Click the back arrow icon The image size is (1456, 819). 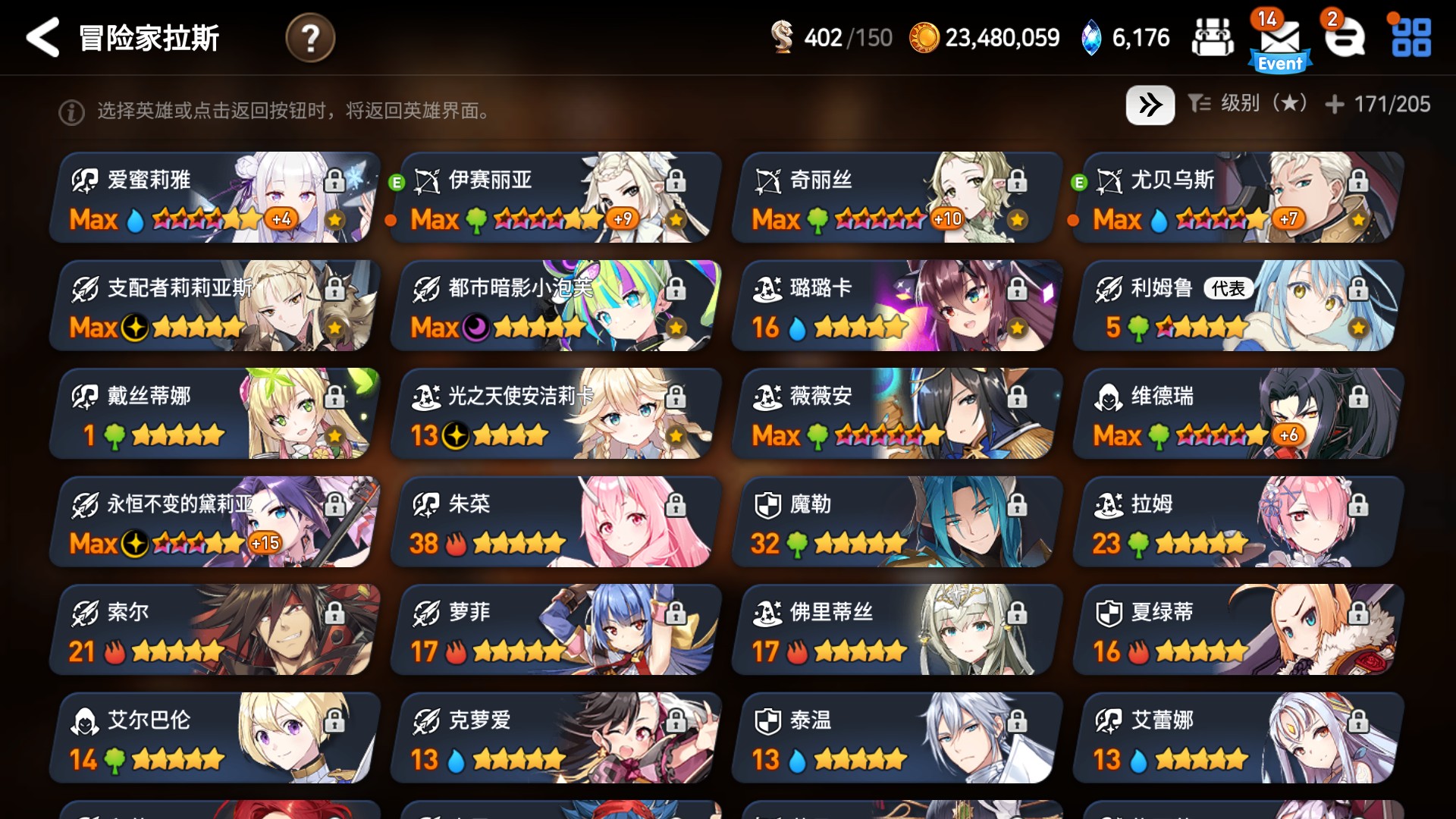42,37
